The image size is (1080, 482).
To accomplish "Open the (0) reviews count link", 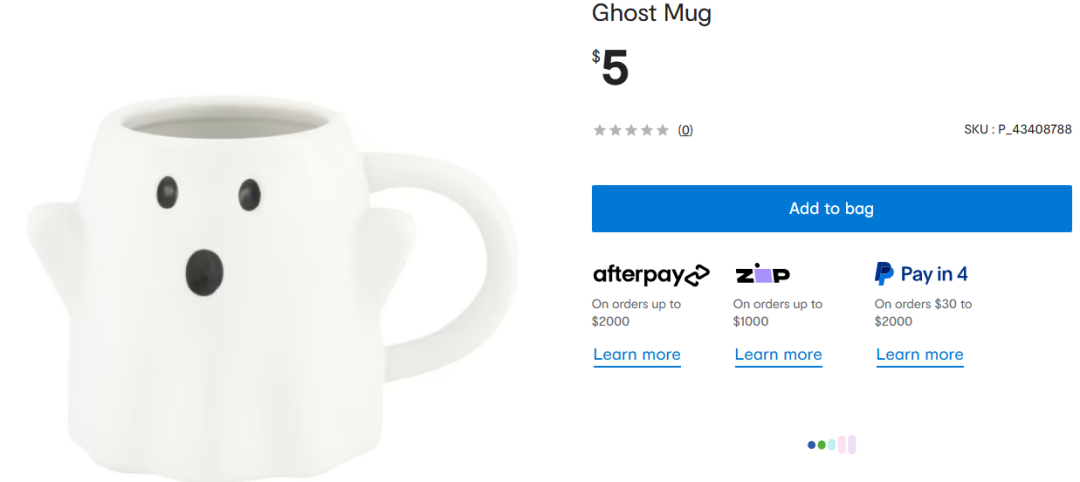I will pos(685,130).
